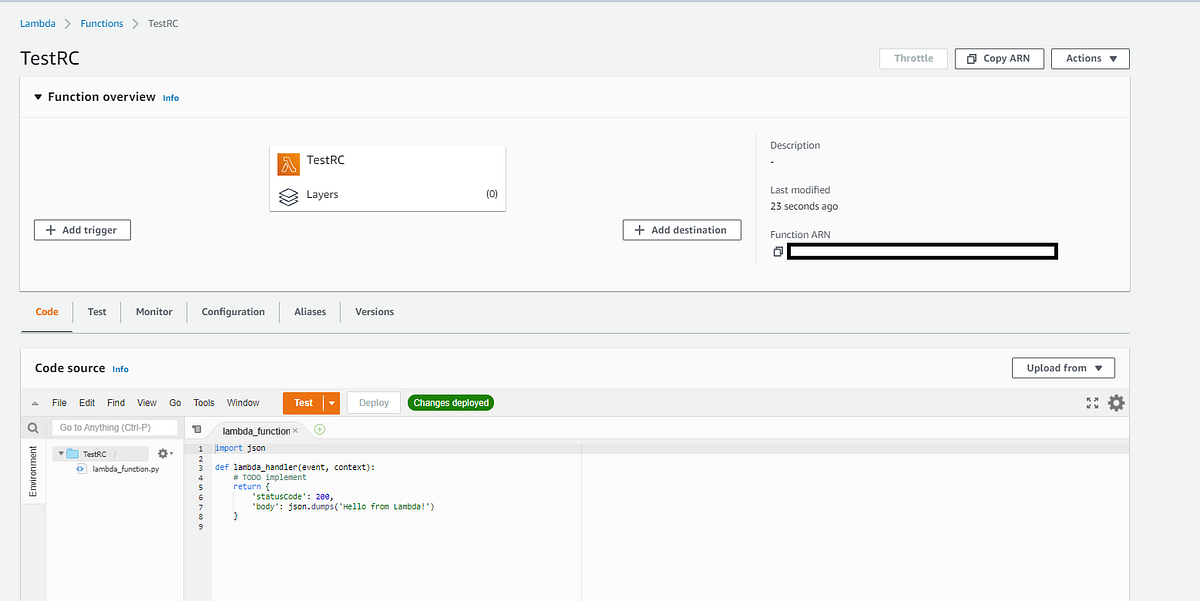Collapse the Function overview section

point(38,97)
